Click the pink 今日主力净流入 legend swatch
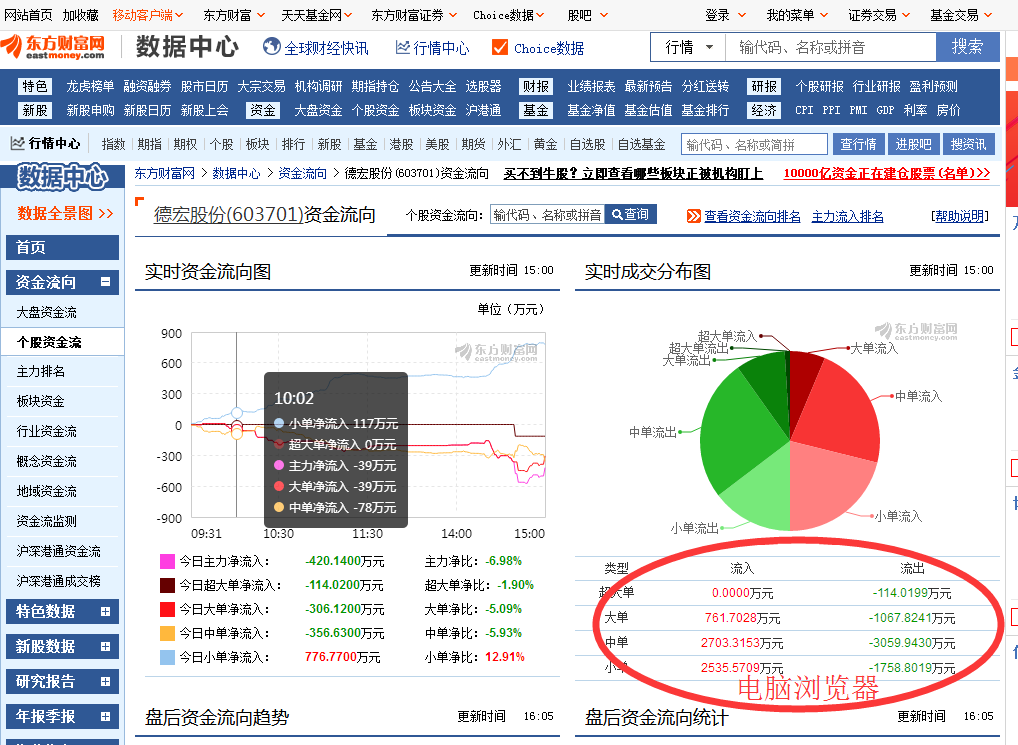 (x=167, y=561)
